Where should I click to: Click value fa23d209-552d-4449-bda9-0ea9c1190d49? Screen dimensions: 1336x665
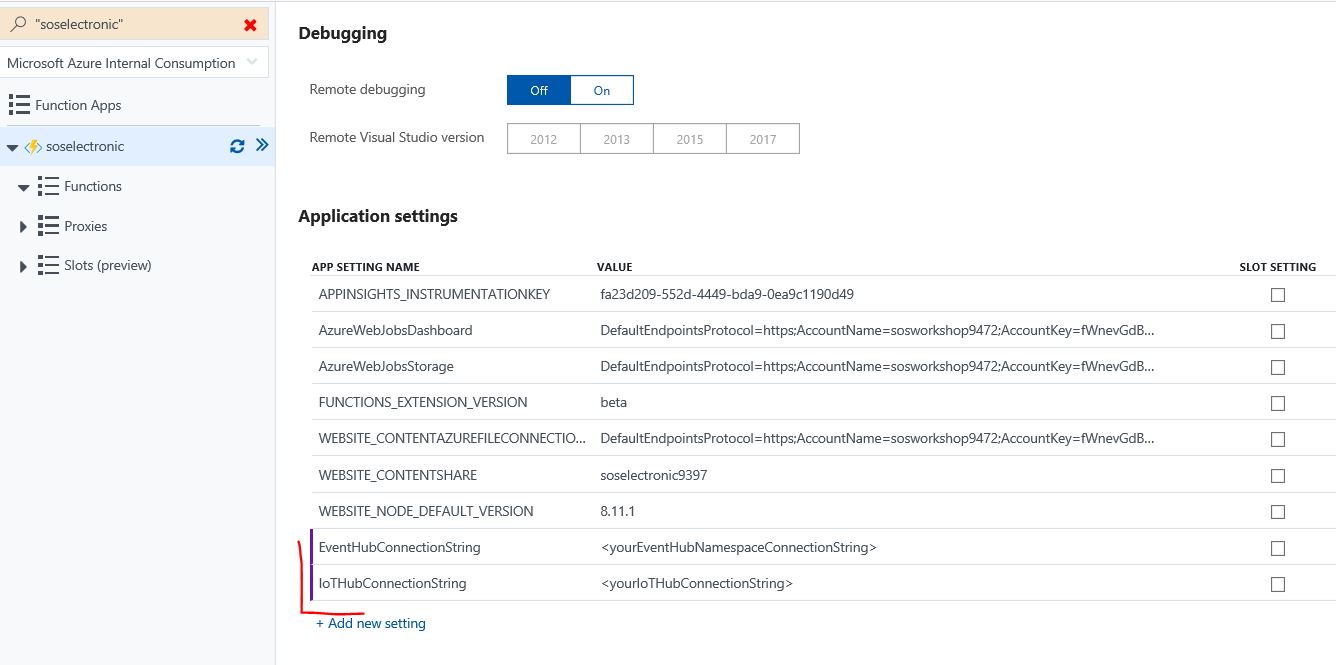[x=727, y=294]
